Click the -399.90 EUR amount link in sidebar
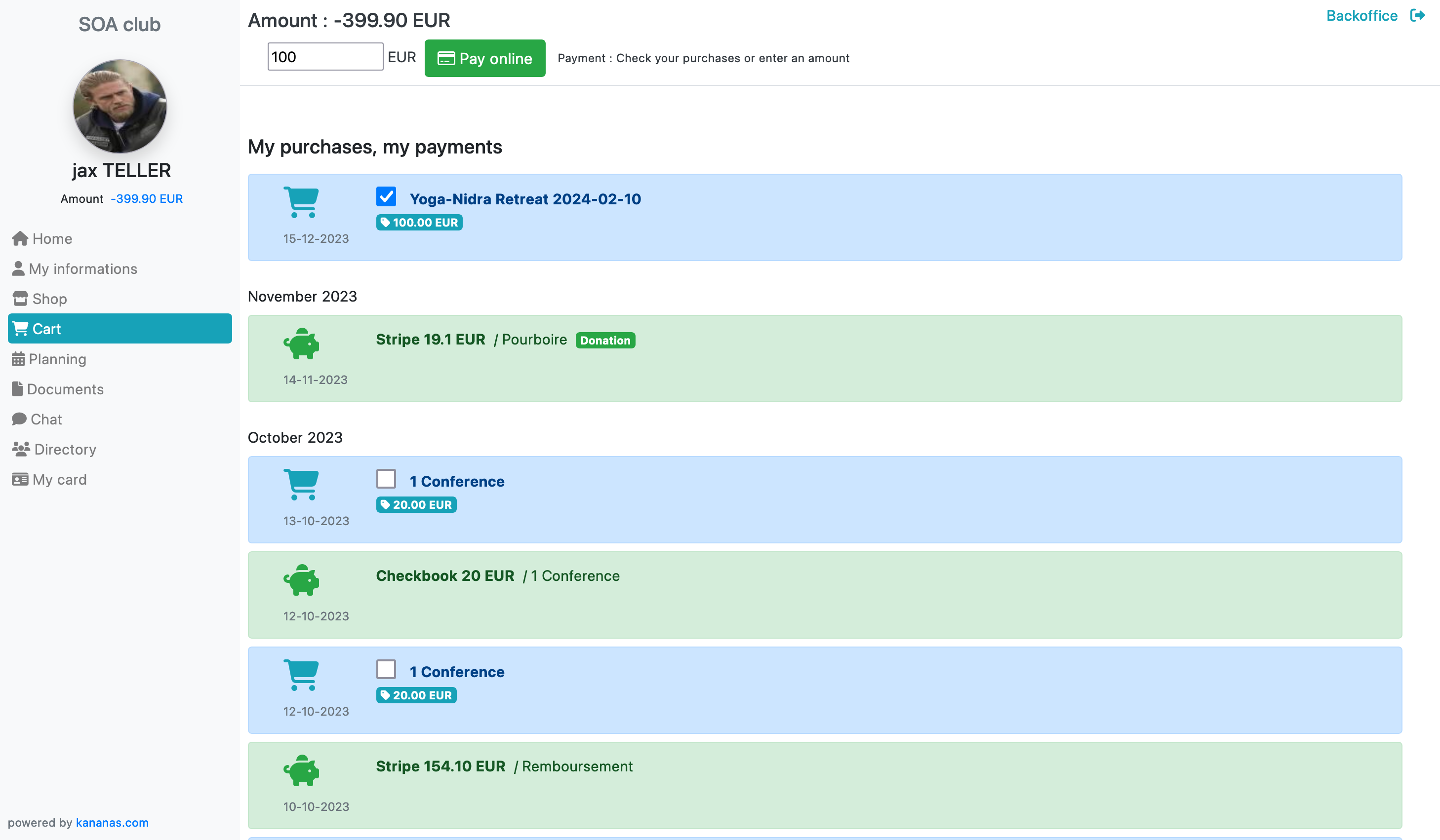 coord(147,199)
